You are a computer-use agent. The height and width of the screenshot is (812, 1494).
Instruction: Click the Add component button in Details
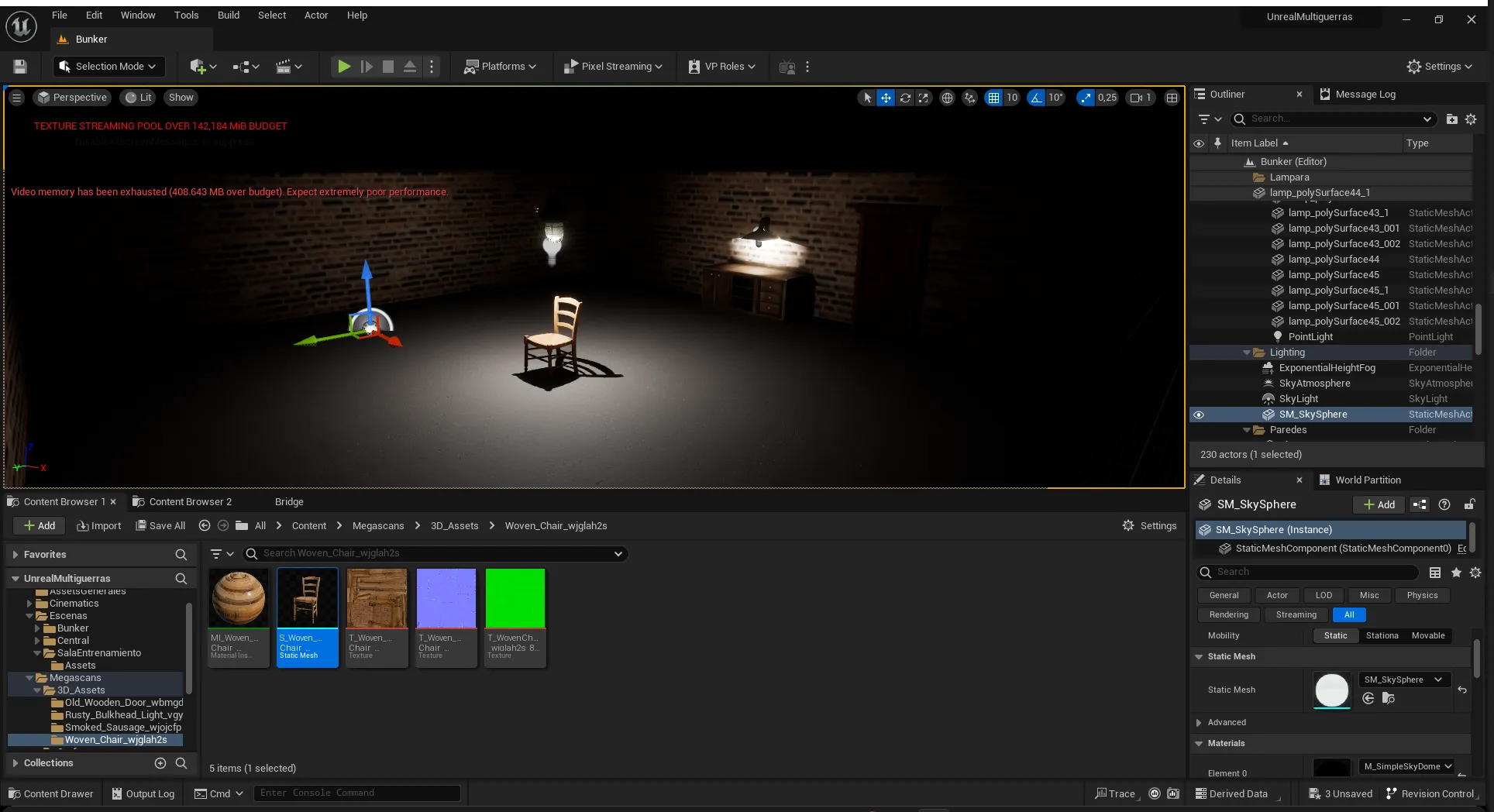1379,504
